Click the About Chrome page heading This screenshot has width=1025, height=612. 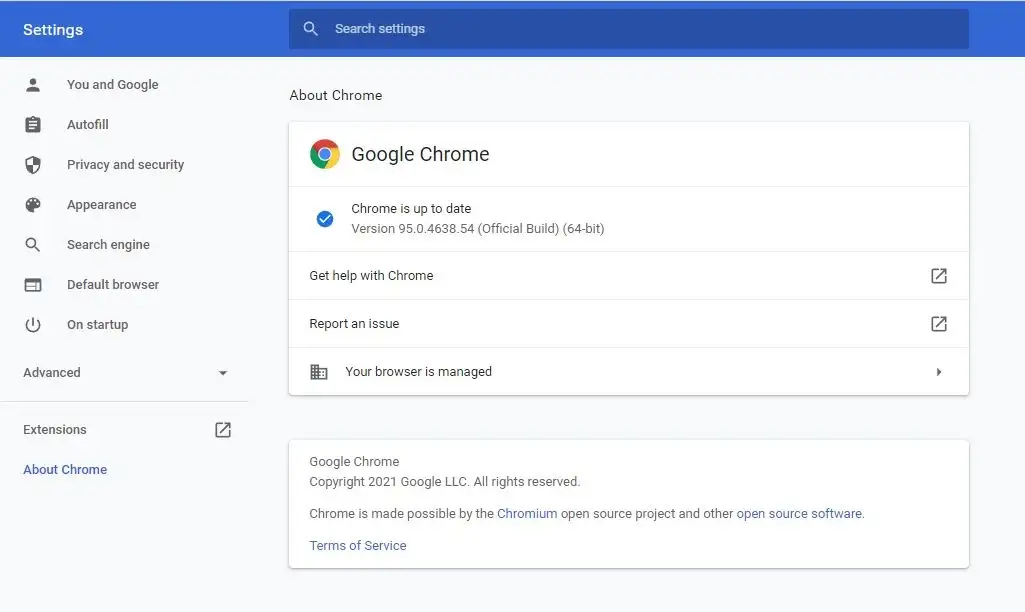click(335, 95)
